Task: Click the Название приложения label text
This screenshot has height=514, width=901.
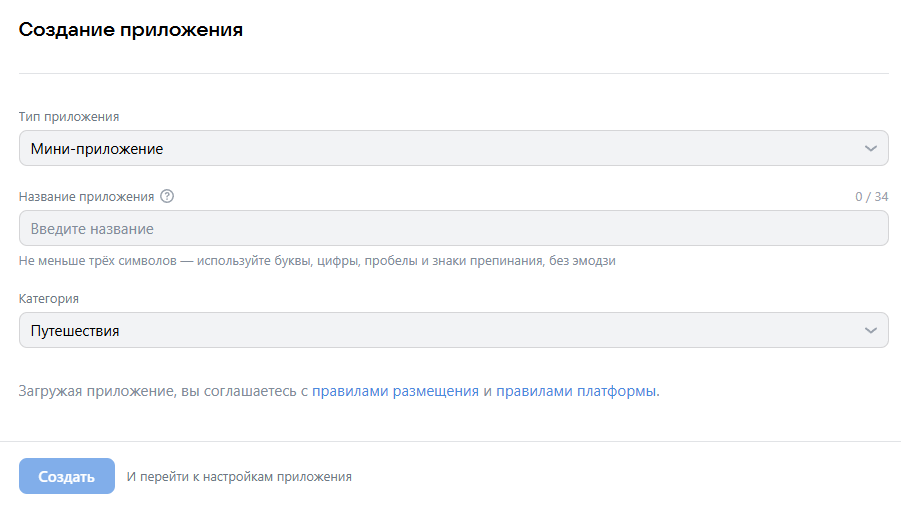Action: tap(86, 197)
